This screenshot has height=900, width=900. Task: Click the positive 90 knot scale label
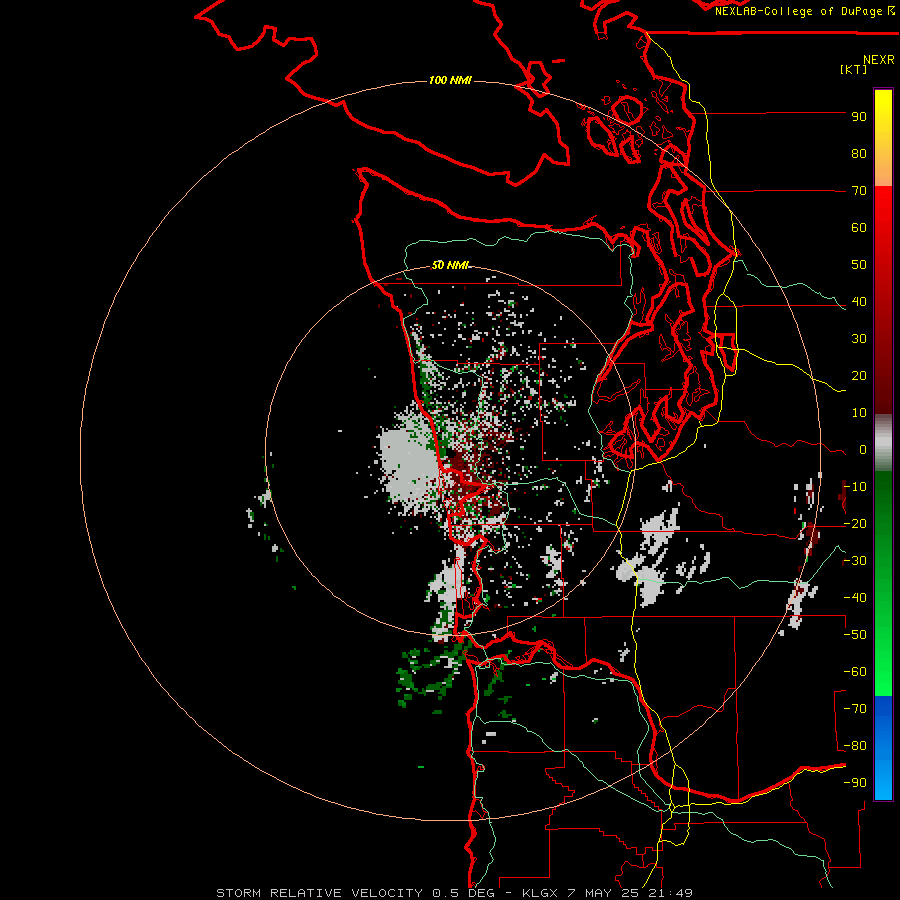coord(859,117)
